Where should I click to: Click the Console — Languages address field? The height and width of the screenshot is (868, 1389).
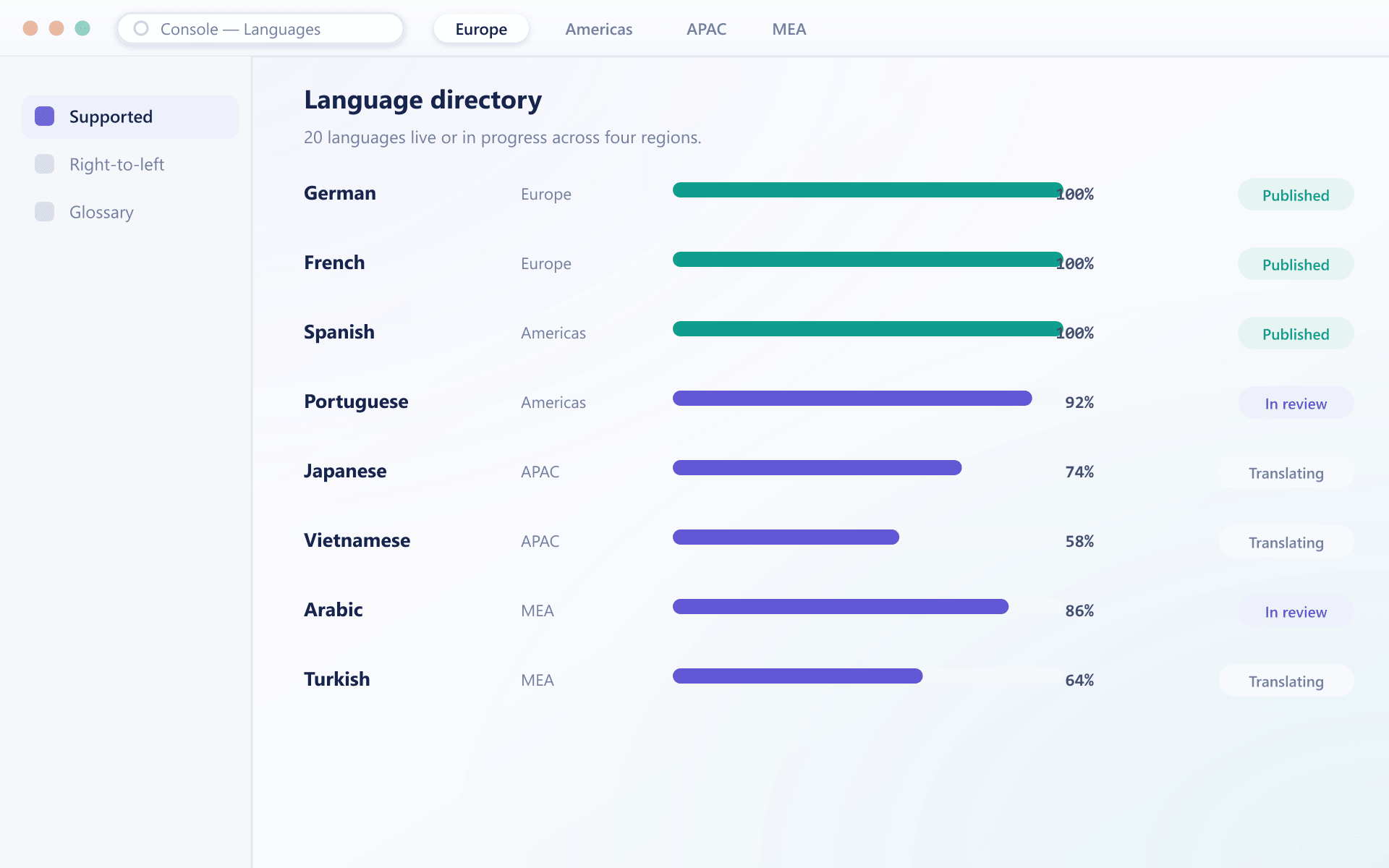[260, 29]
